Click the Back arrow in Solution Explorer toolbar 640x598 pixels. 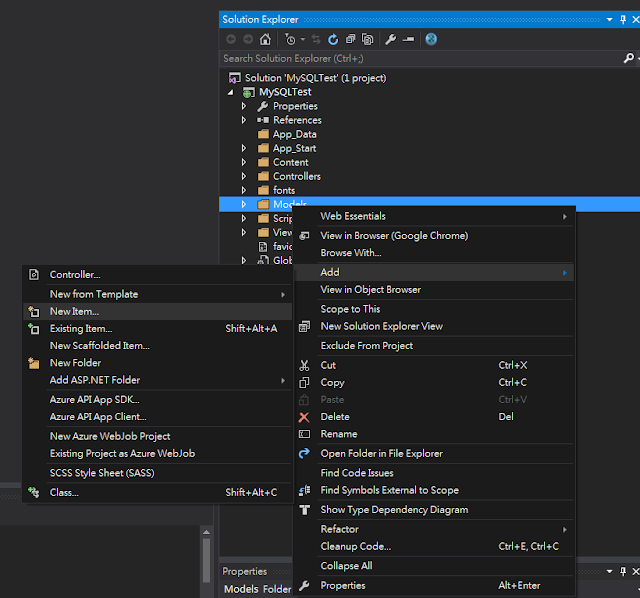pos(231,39)
